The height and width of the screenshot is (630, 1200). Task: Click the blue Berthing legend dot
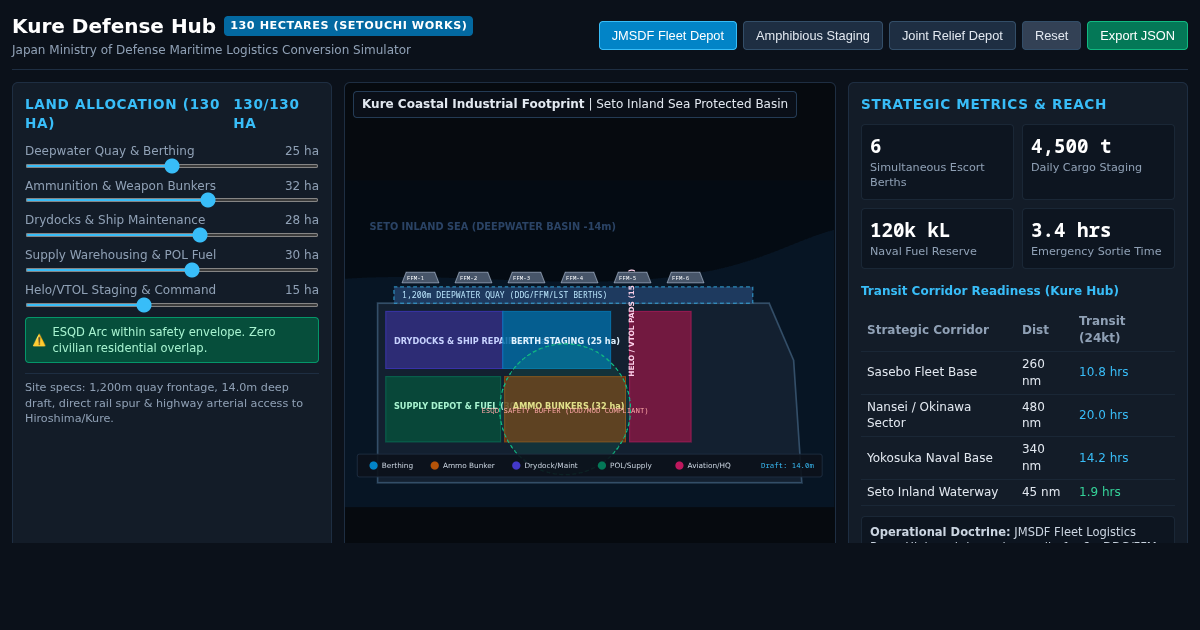(374, 465)
